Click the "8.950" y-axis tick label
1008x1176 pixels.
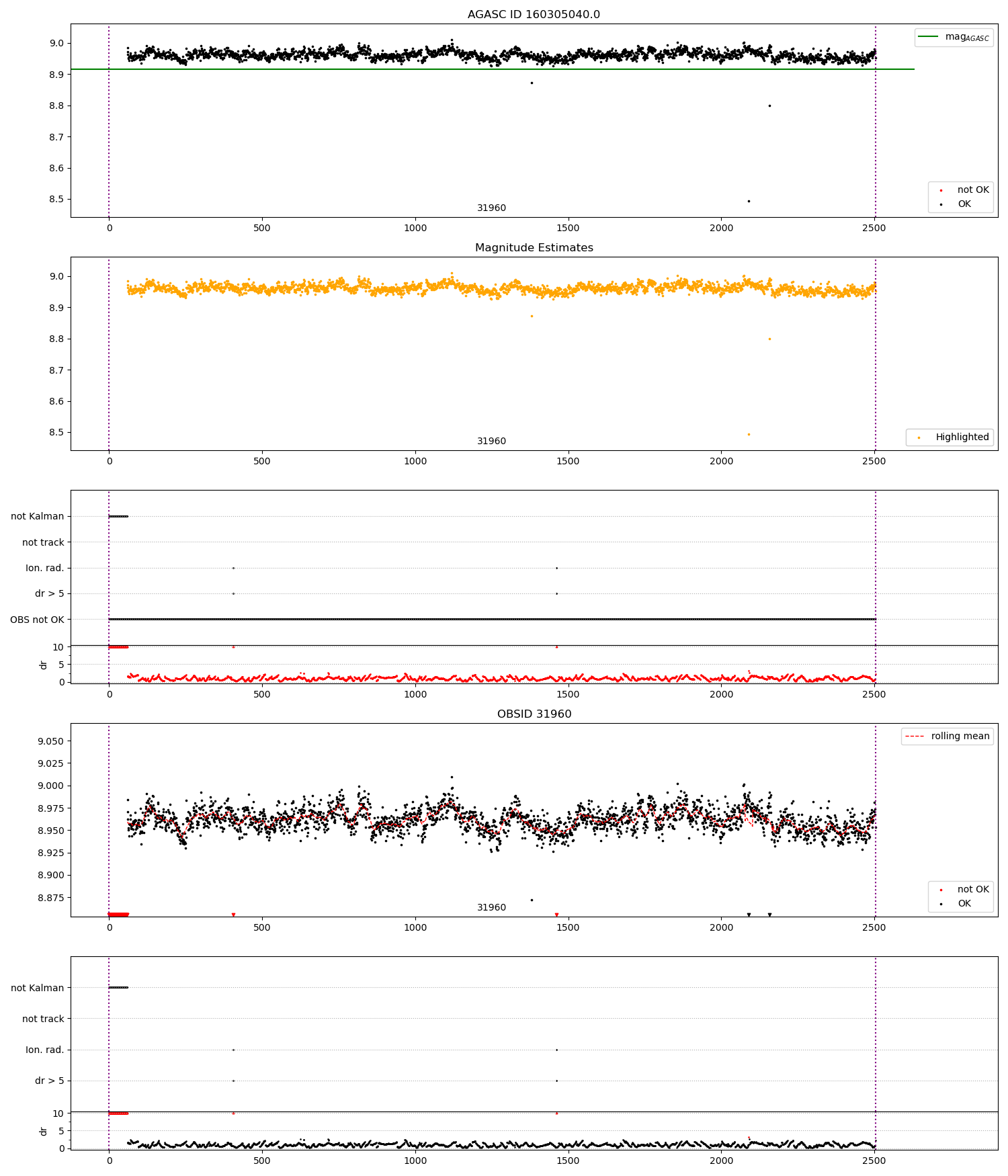(x=50, y=831)
